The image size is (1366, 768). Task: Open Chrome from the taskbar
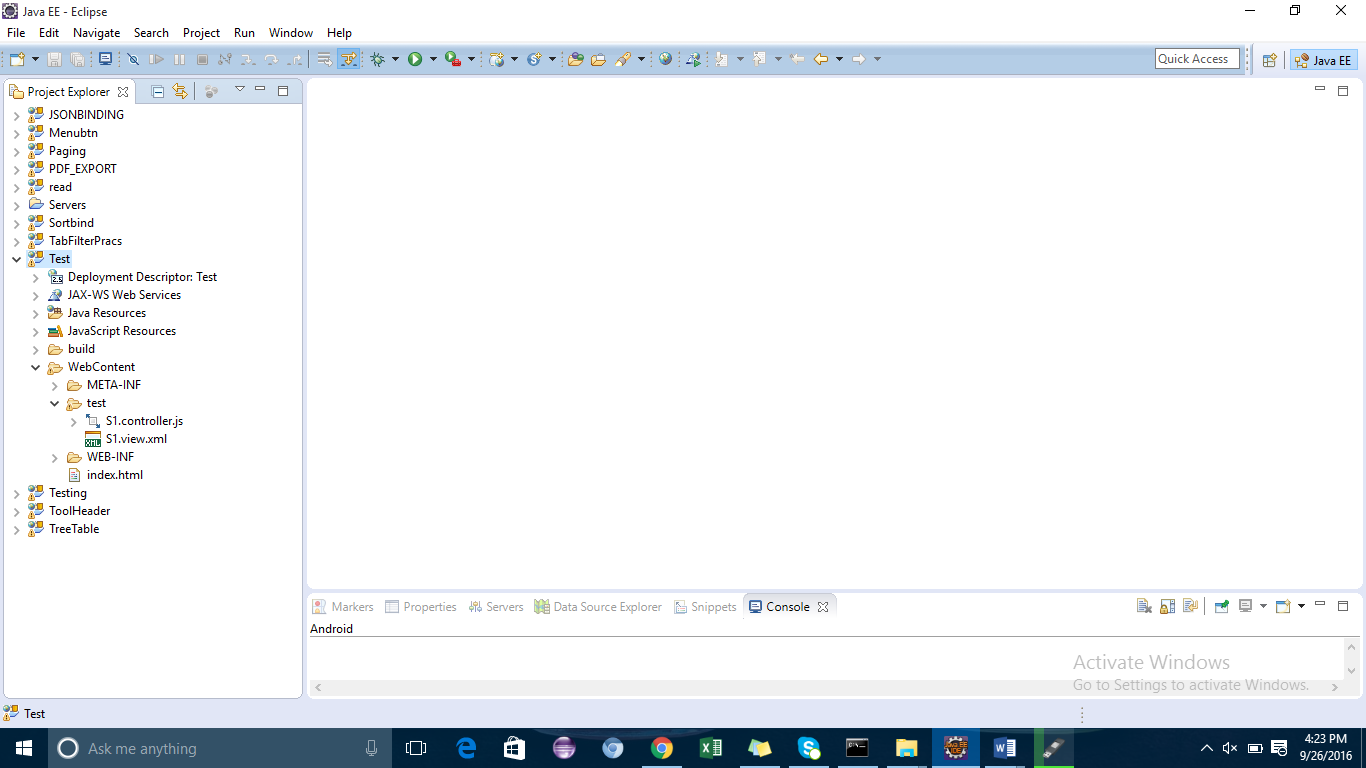click(661, 747)
